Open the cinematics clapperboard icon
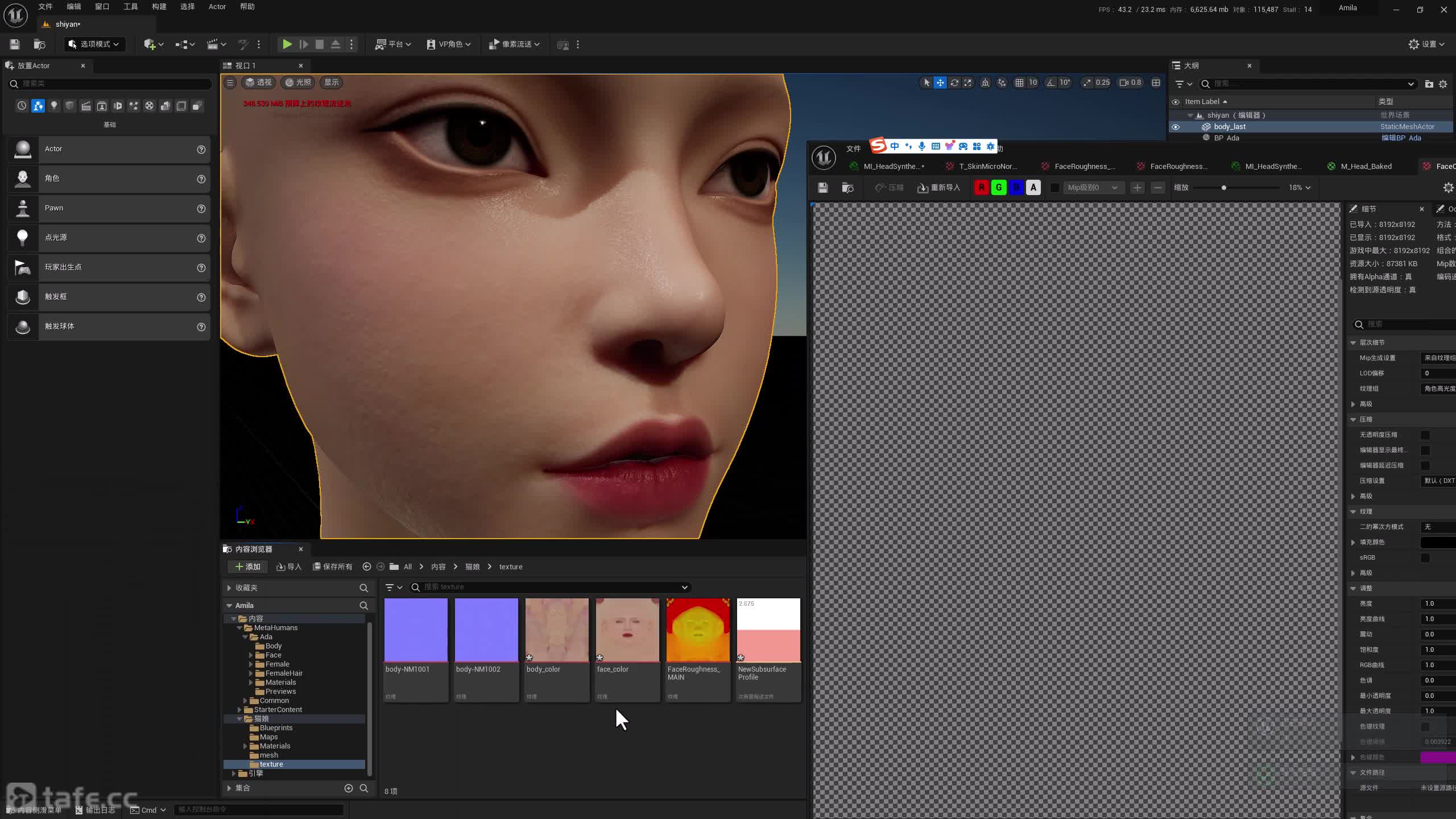The width and height of the screenshot is (1456, 819). point(217,44)
